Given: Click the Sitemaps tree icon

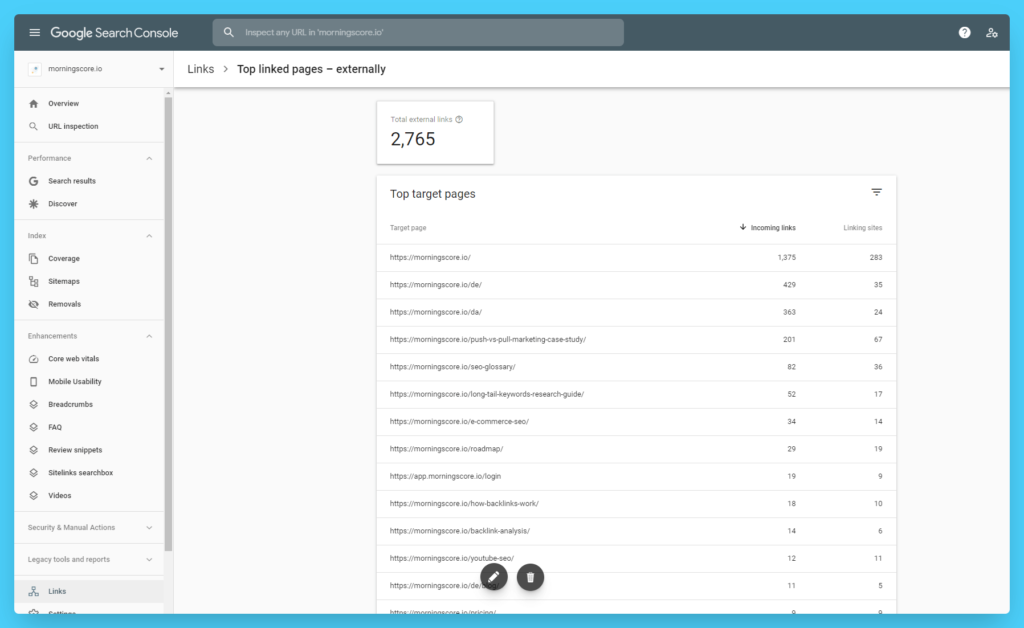Looking at the screenshot, I should click(34, 282).
